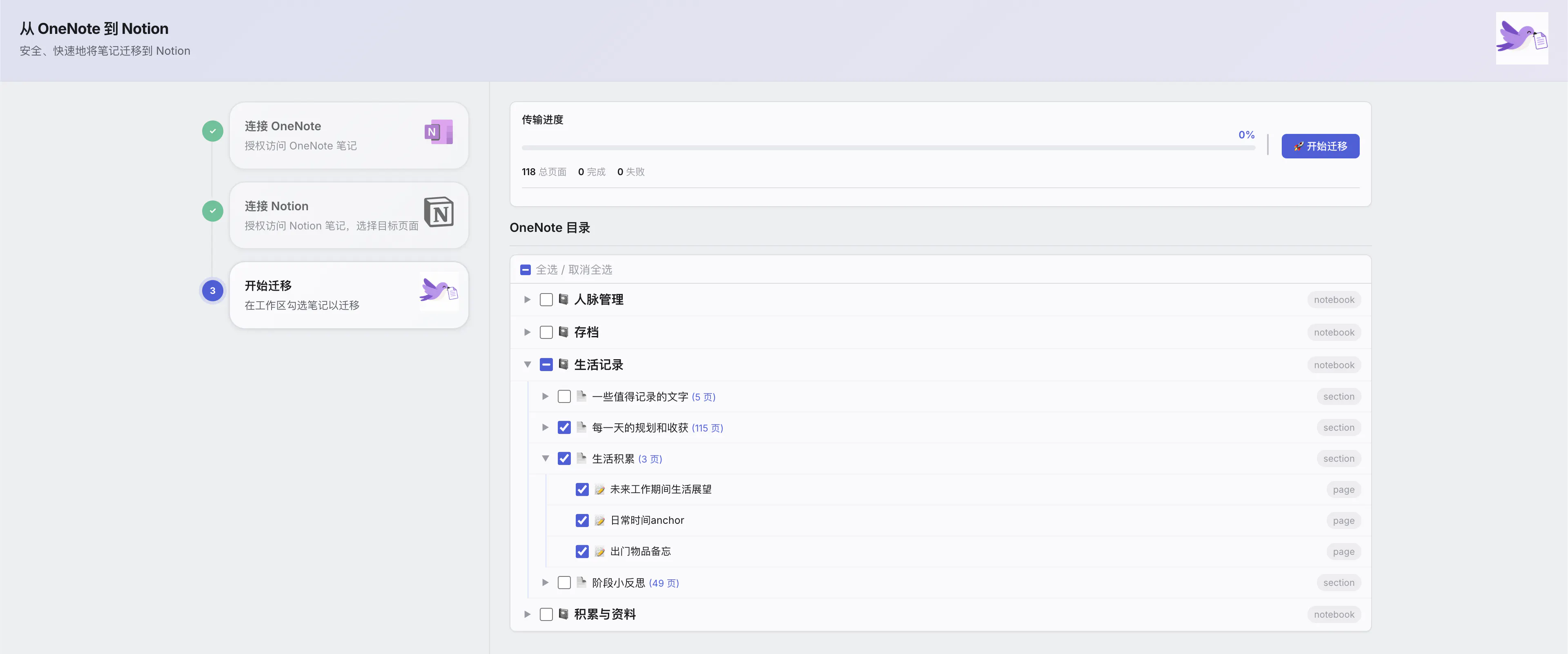1568x654 pixels.
Task: Uncheck the 未来工作期间生活展望 page checkbox
Action: (582, 490)
